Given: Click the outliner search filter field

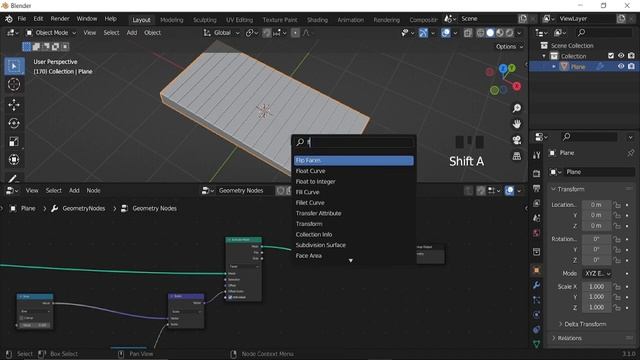Looking at the screenshot, I should (604, 32).
